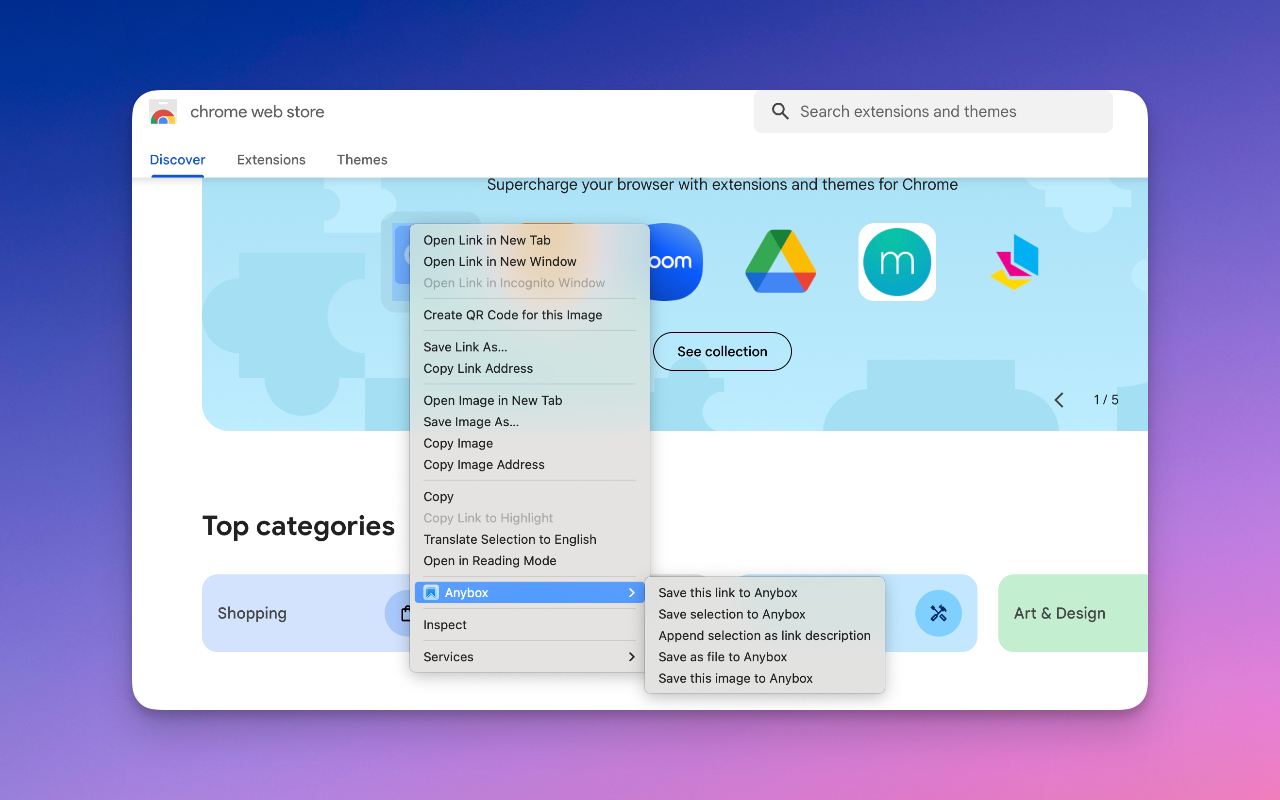Choose Save this image to Anybox
Viewport: 1280px width, 800px height.
(x=765, y=679)
